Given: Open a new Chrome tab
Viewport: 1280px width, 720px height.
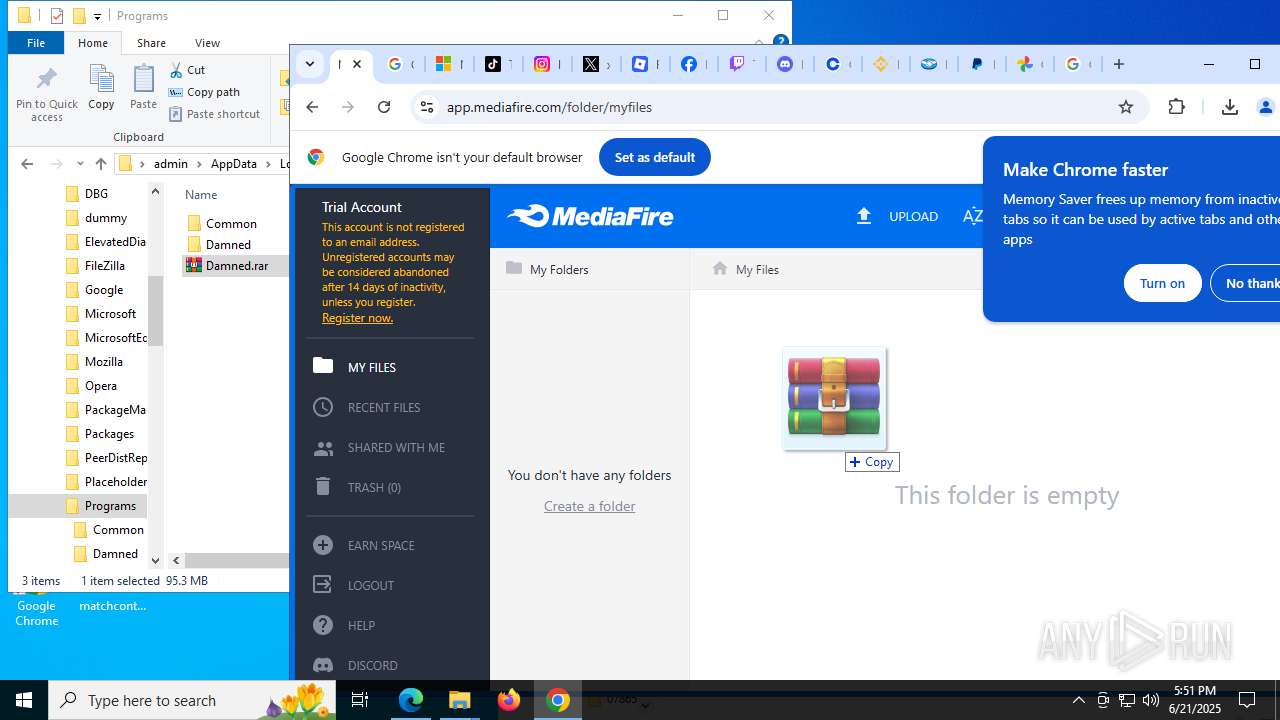Looking at the screenshot, I should [1119, 64].
